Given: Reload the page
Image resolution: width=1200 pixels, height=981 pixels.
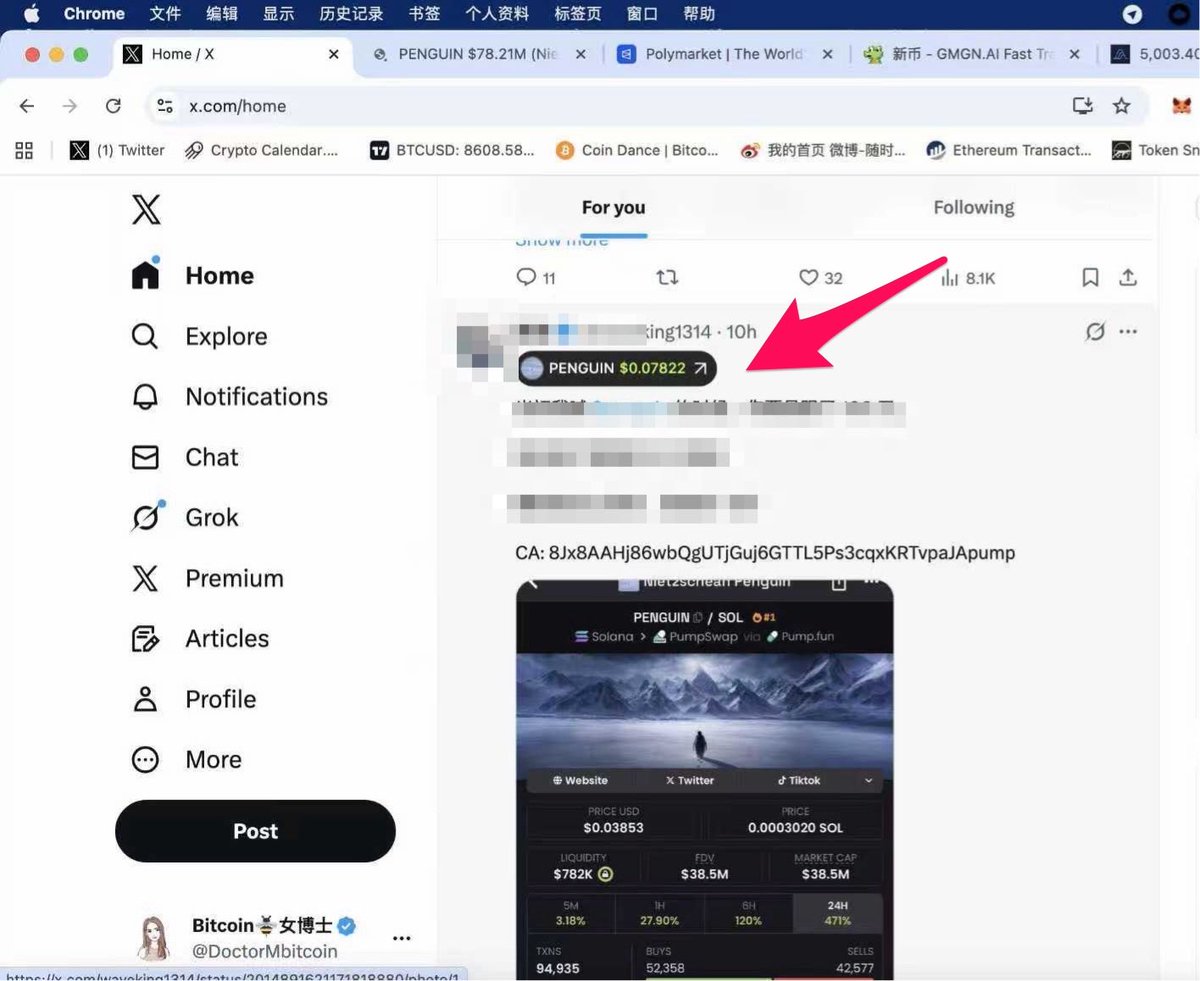Looking at the screenshot, I should (113, 106).
